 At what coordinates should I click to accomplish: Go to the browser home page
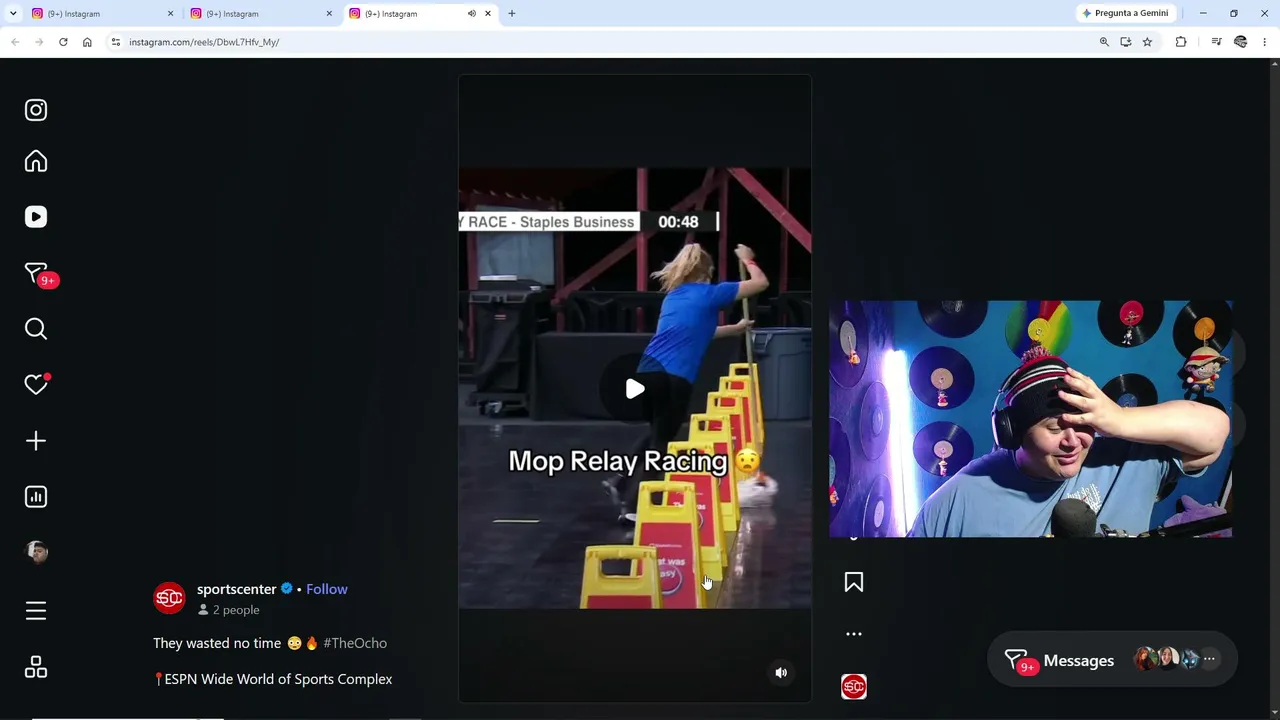tap(87, 42)
